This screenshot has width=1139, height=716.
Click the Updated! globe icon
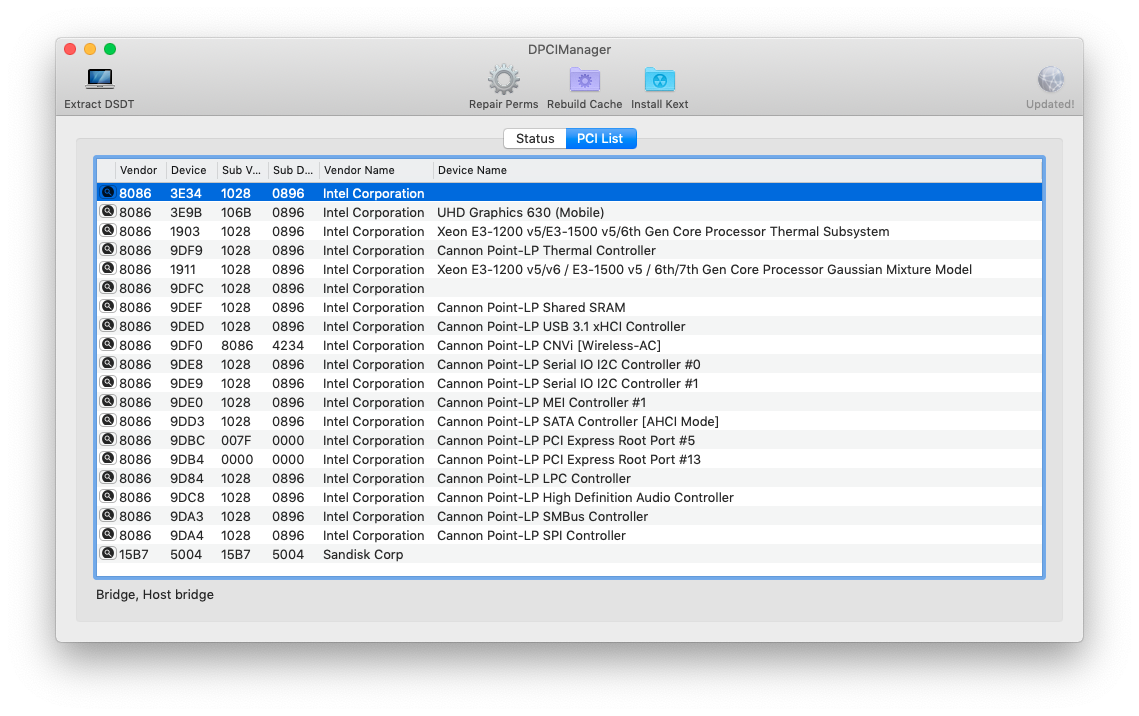(1050, 79)
